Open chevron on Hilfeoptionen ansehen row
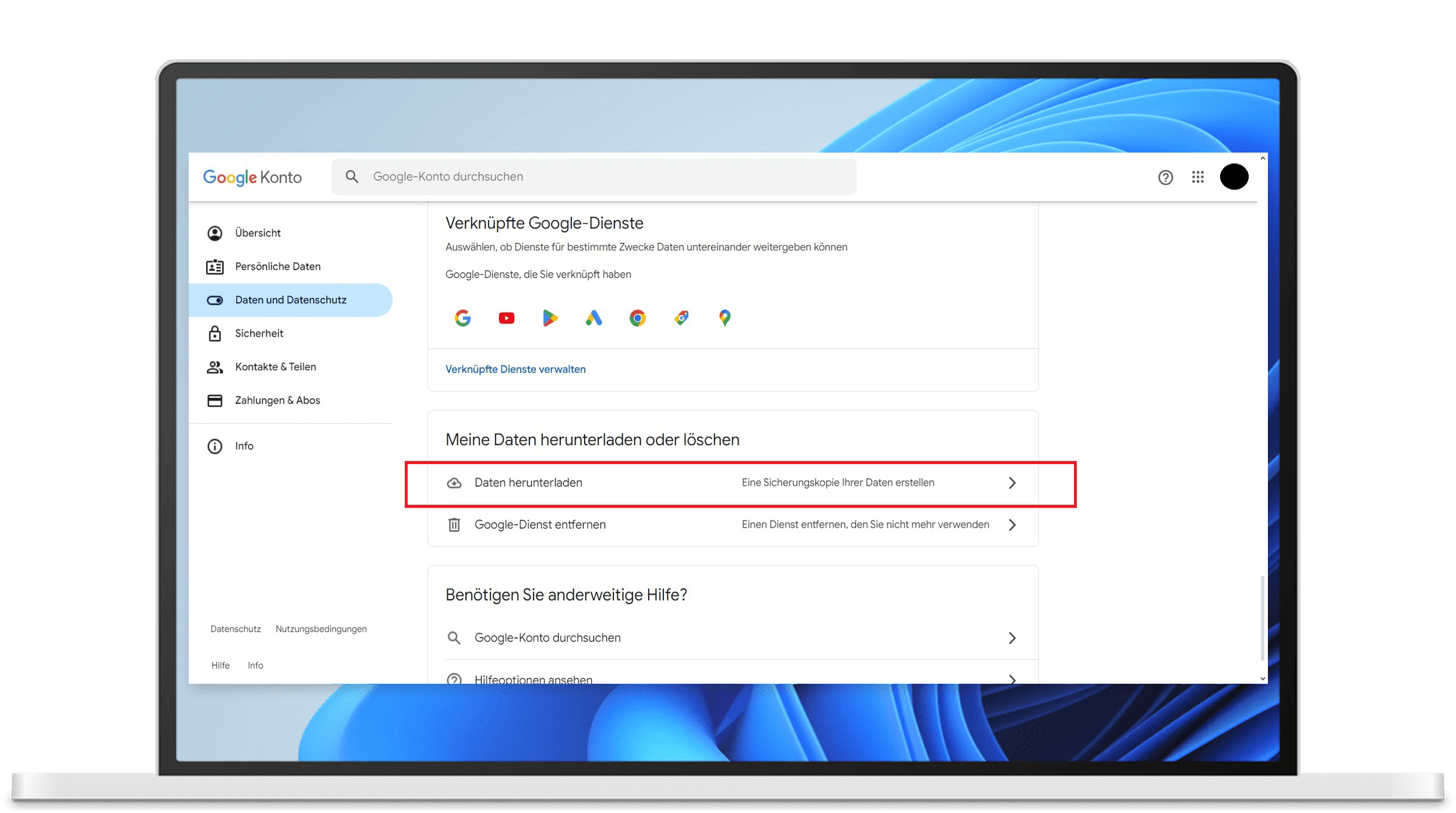The width and height of the screenshot is (1456, 813). pos(1012,679)
